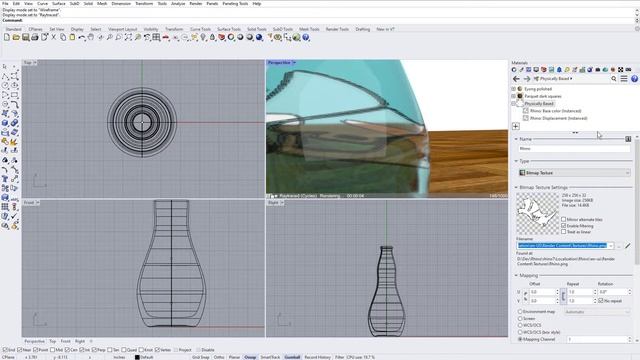This screenshot has height=360, width=640.
Task: Click the checkerboard Texture Palette panel icon
Action: [x=620, y=70]
